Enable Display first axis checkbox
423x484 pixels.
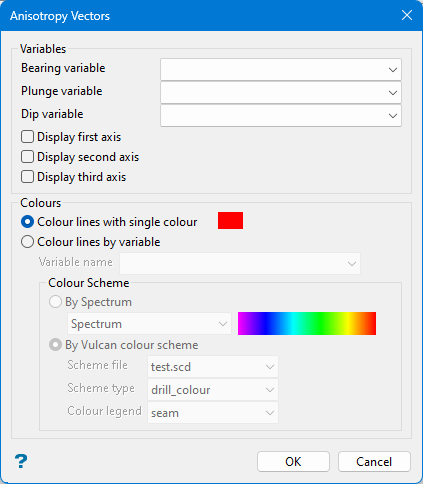[27, 137]
